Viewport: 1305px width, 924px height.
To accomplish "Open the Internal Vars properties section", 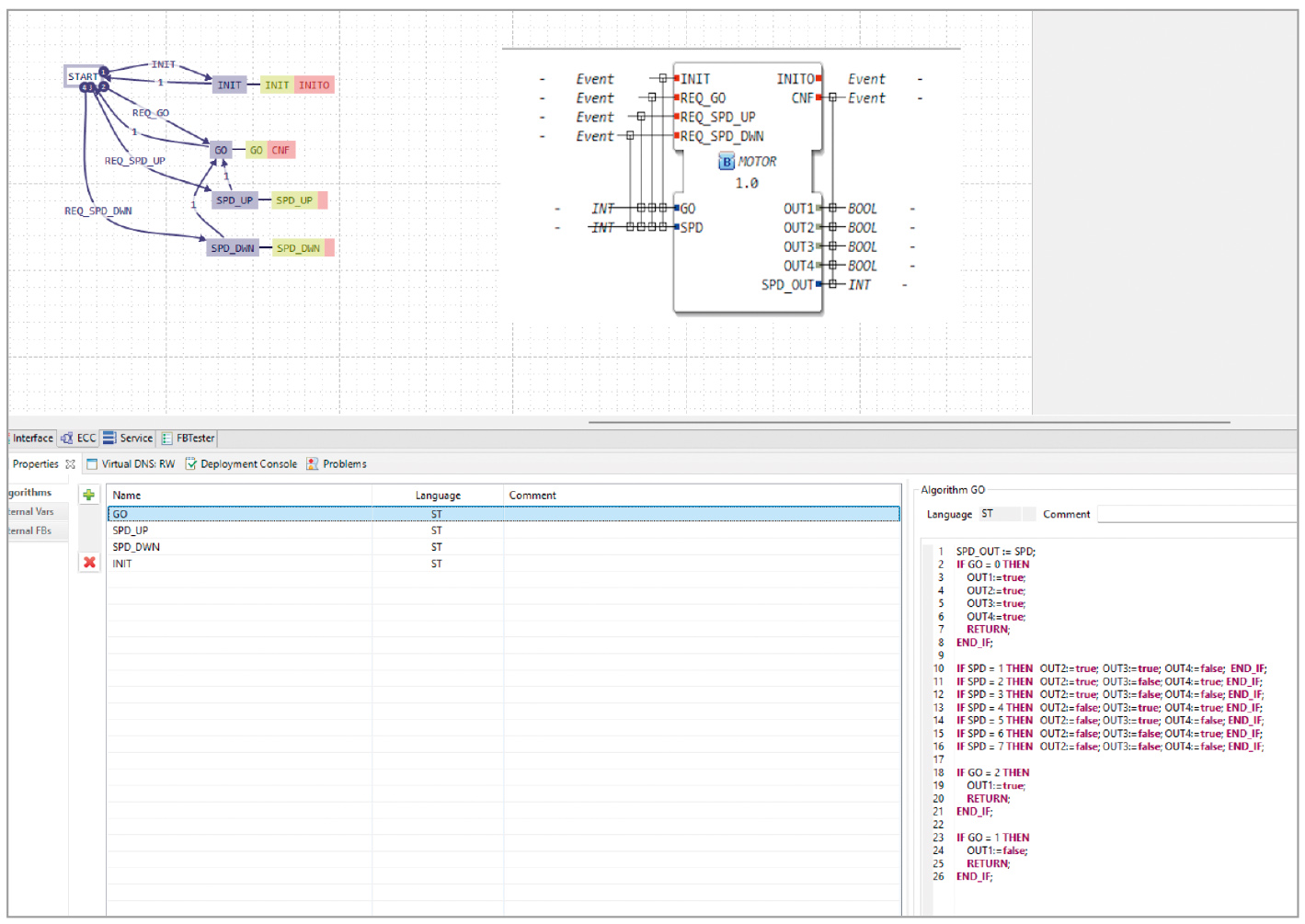I will point(33,512).
